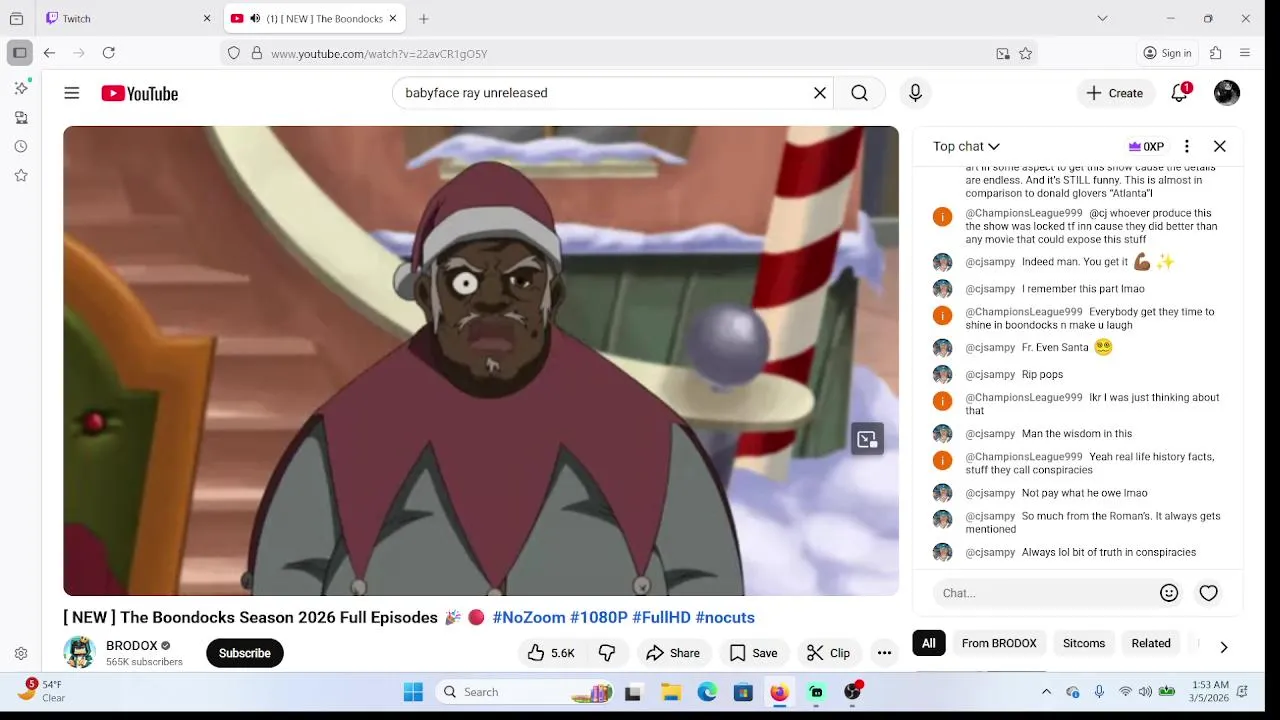Screen dimensions: 1280x720
Task: Open the BRODOX channel name link
Action: point(132,645)
